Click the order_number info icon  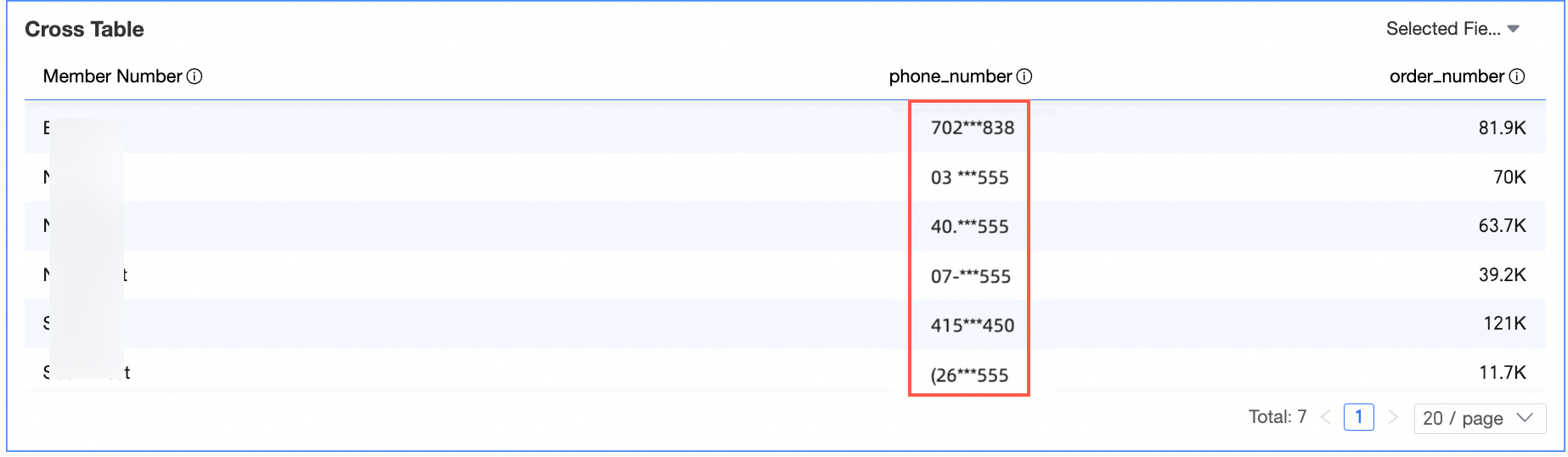(1517, 76)
